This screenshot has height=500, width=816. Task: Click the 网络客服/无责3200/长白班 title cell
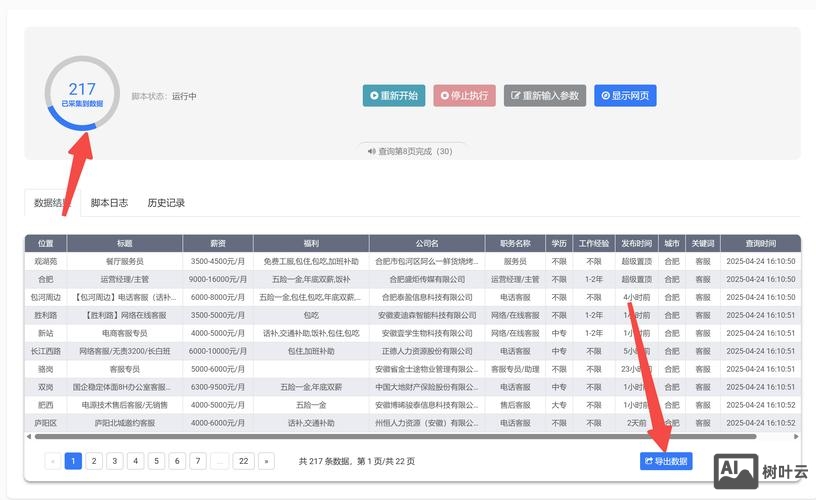click(125, 351)
